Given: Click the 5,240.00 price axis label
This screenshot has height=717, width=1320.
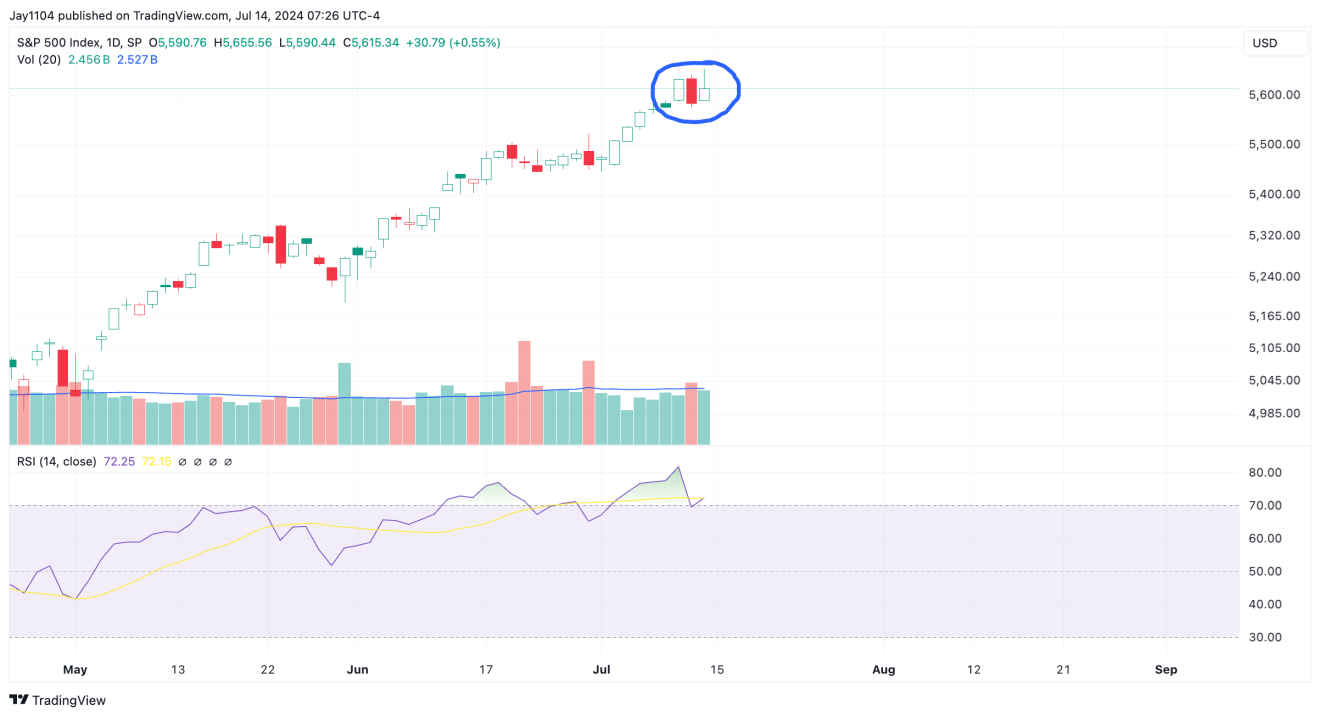Looking at the screenshot, I should (1274, 276).
